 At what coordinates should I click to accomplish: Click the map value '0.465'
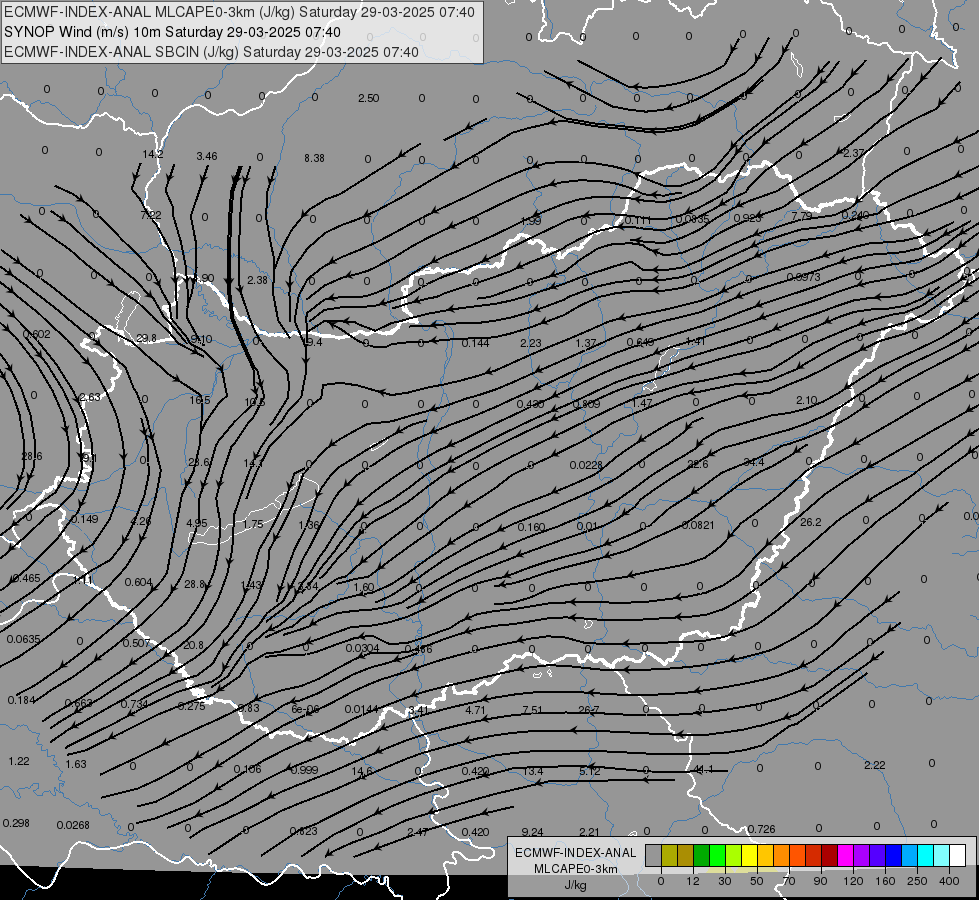(x=26, y=578)
